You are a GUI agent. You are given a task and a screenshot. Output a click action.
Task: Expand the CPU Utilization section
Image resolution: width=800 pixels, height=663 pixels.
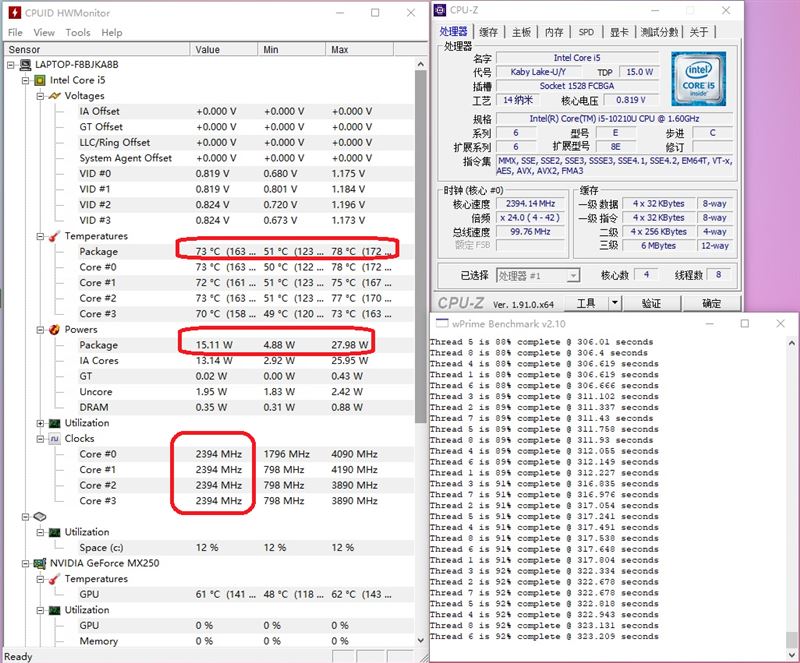click(x=40, y=423)
